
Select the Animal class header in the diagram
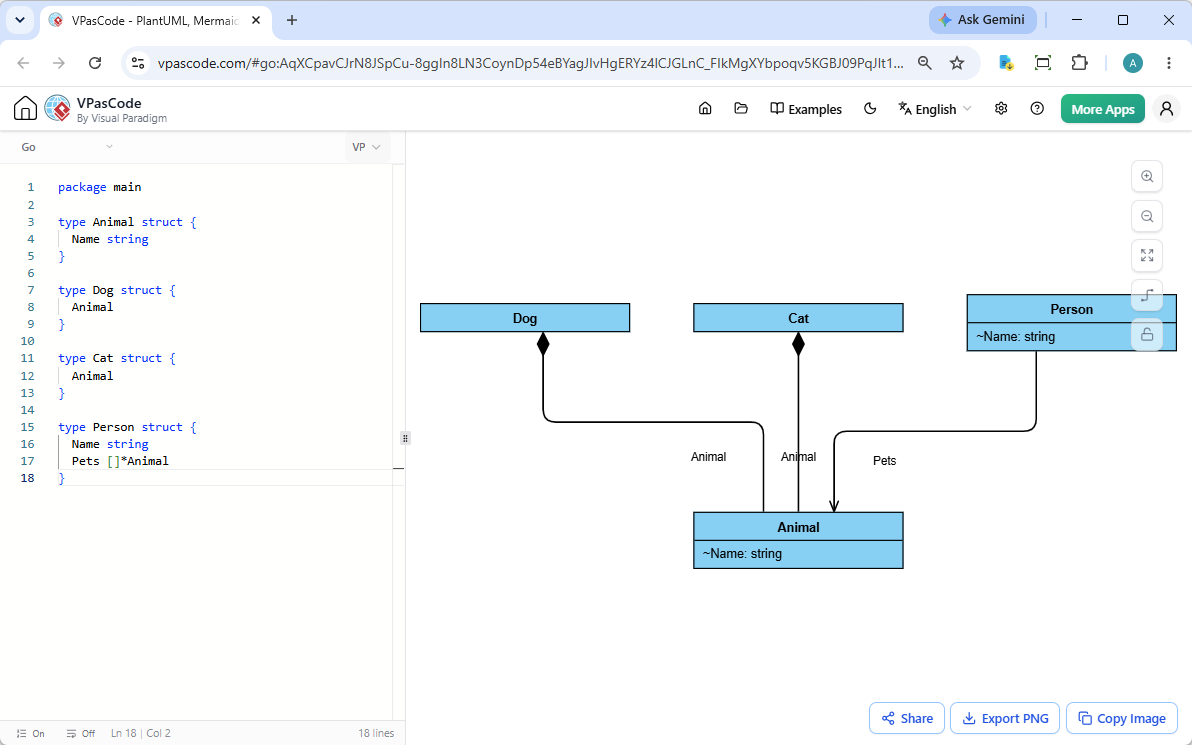tap(798, 527)
